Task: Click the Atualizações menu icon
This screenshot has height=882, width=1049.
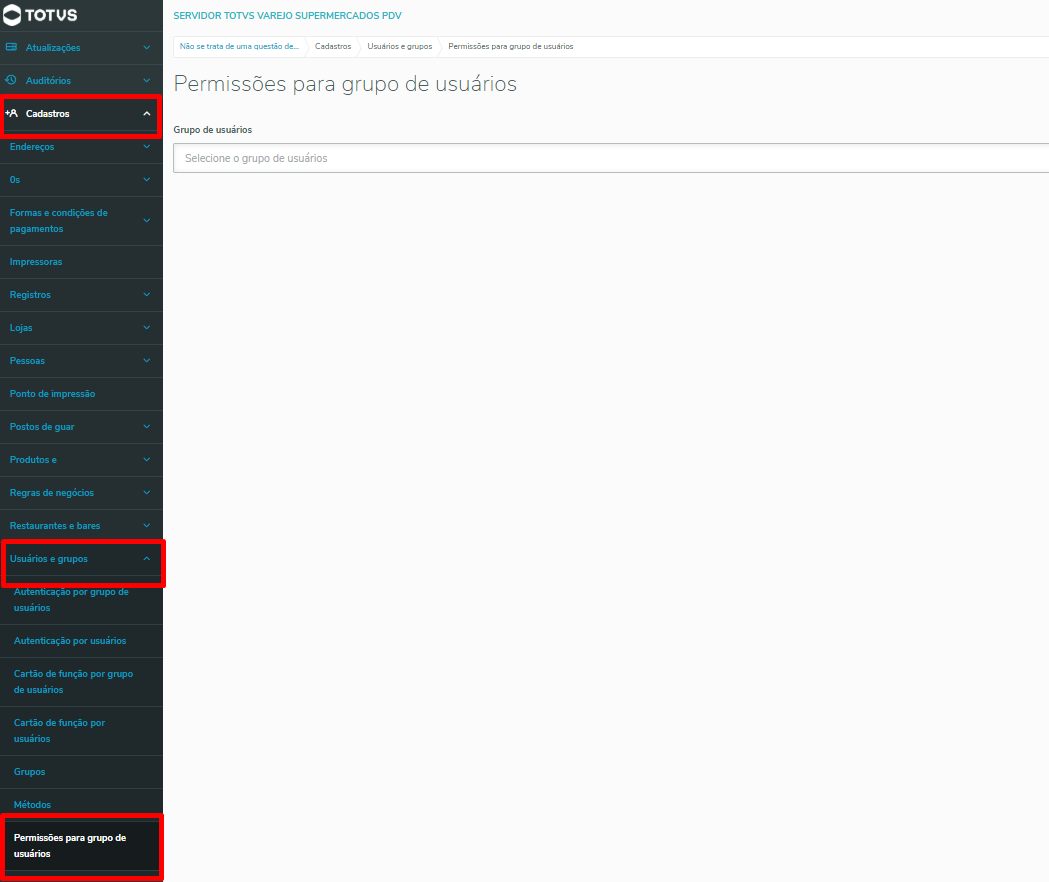Action: [11, 47]
